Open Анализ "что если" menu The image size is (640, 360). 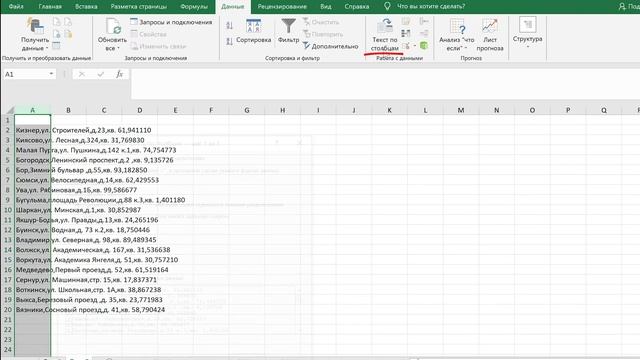(457, 35)
